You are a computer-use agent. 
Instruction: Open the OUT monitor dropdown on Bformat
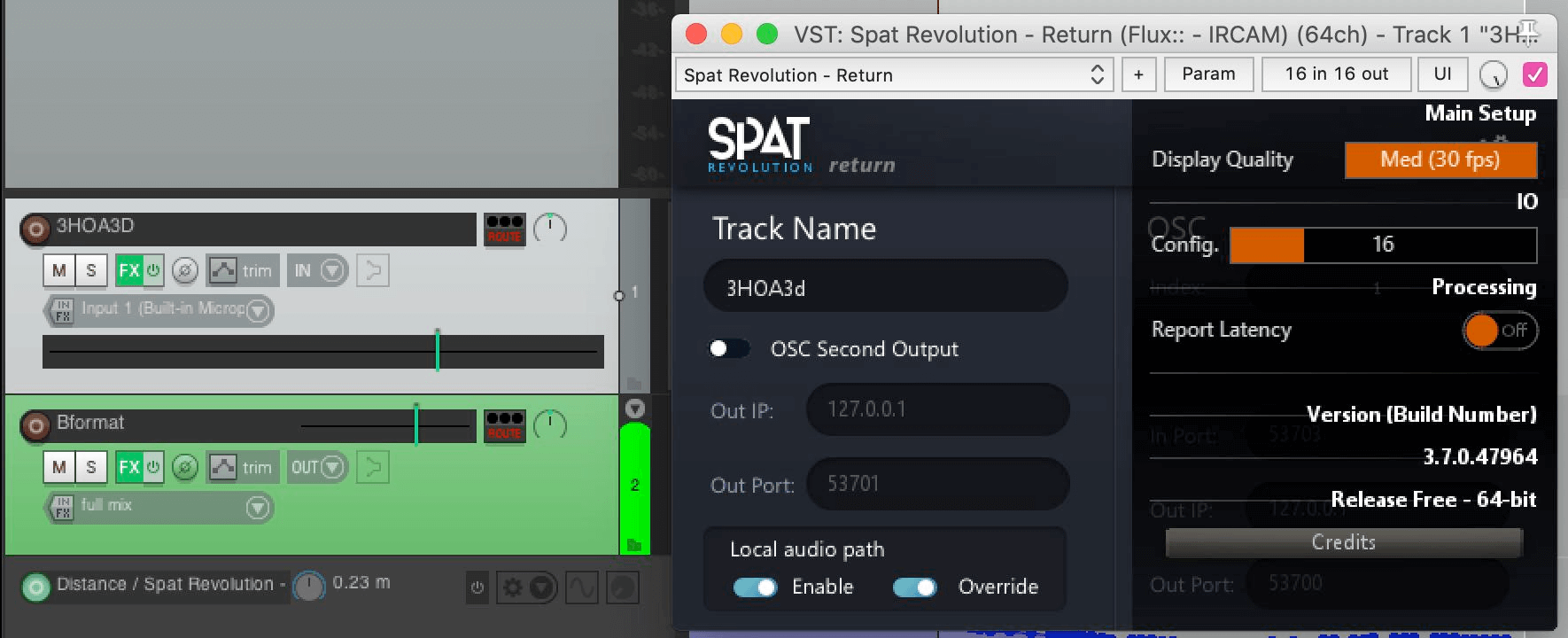[316, 467]
